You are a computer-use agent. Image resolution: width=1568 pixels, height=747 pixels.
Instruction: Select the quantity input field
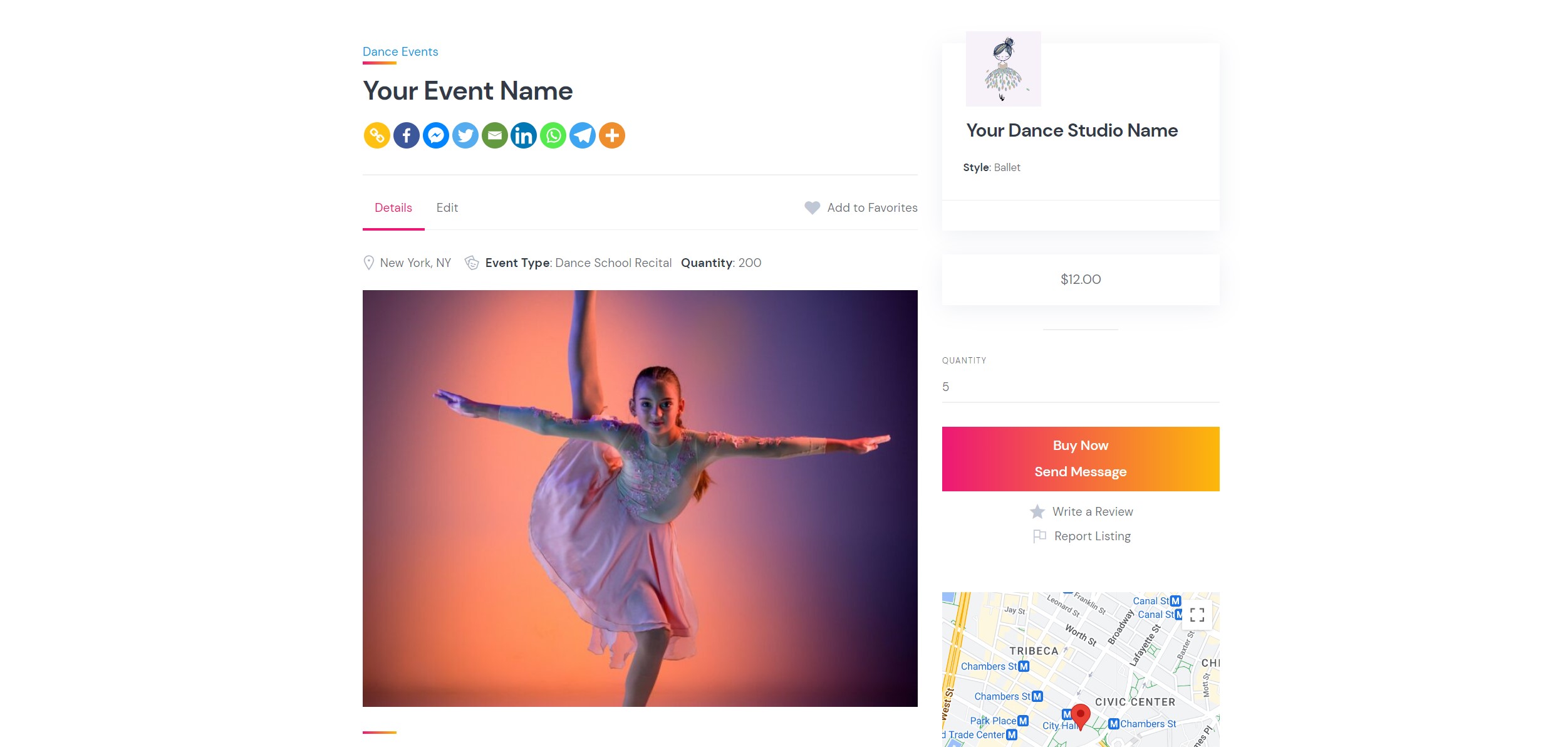tap(1080, 387)
